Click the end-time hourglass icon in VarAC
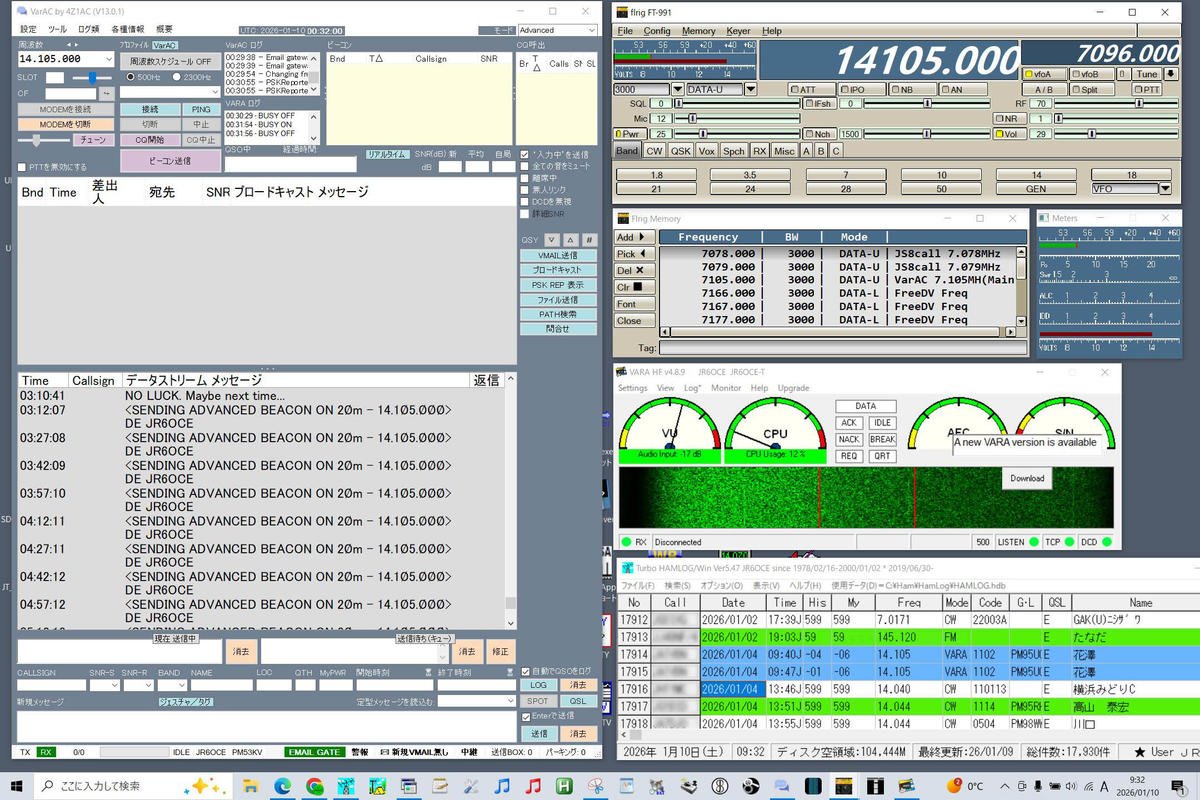 pyautogui.click(x=510, y=673)
